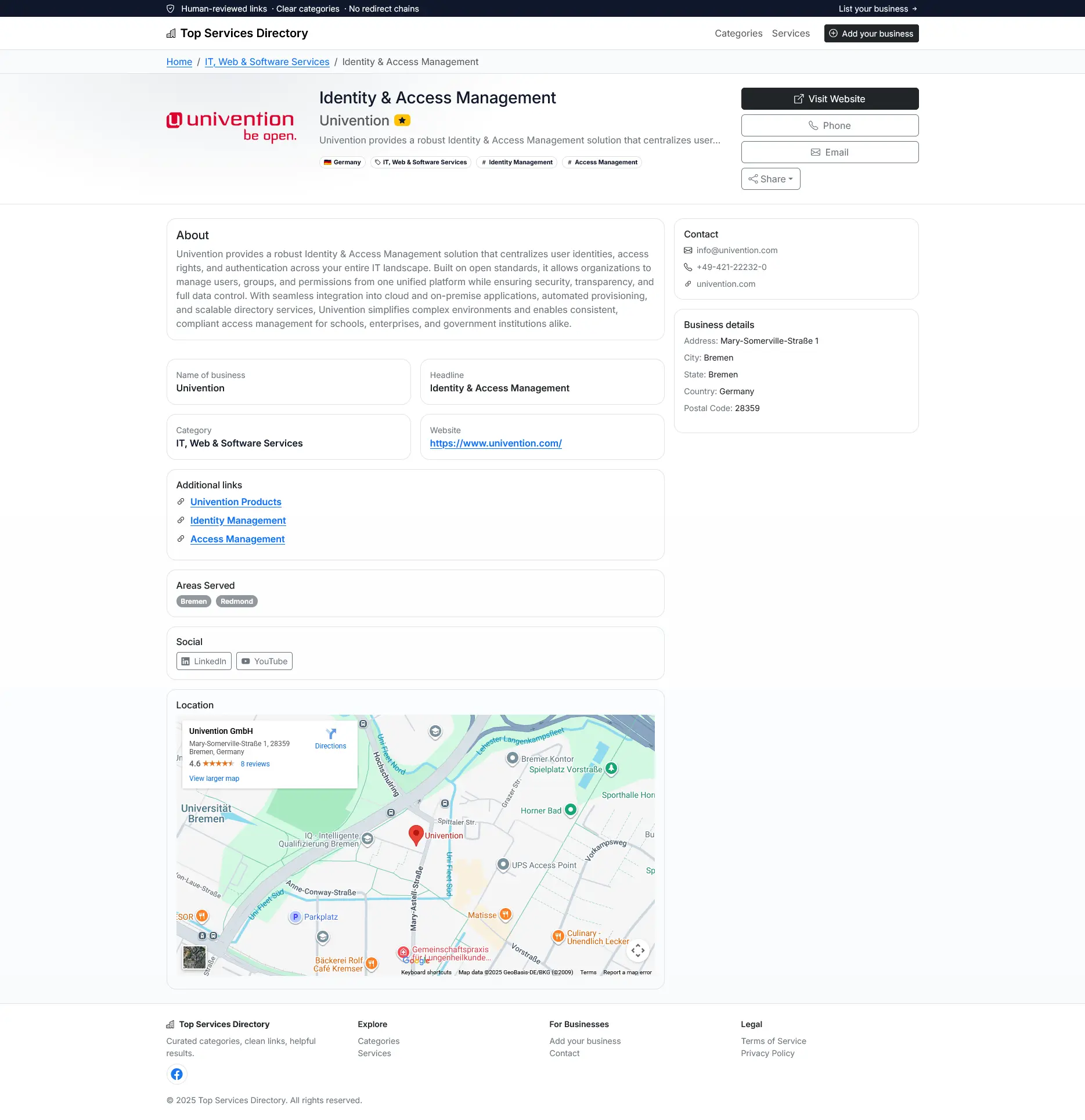Click the IQ Intelligente Qualifizierung marker
Viewport: 1085px width, 1120px height.
(367, 838)
